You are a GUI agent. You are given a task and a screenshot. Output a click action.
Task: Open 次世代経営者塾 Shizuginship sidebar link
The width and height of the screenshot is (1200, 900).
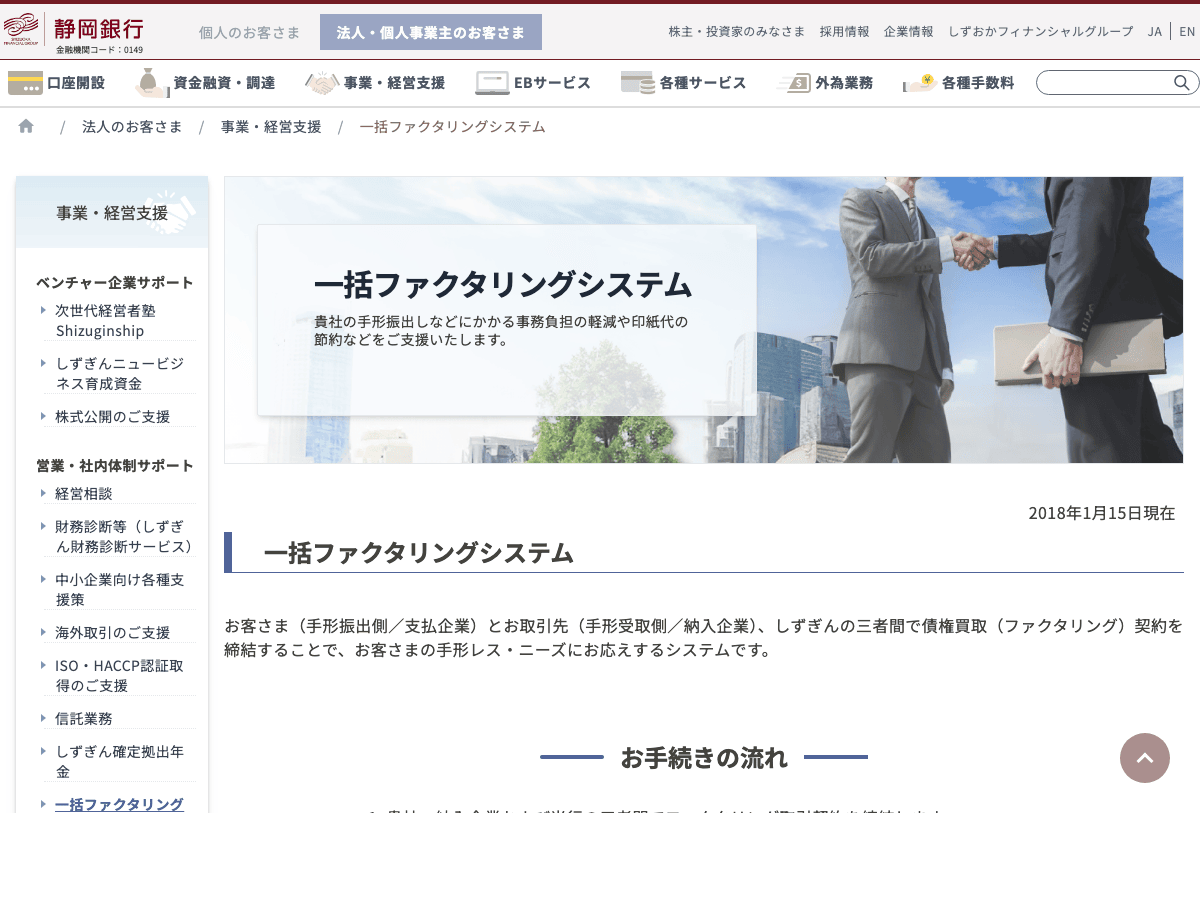pos(106,320)
